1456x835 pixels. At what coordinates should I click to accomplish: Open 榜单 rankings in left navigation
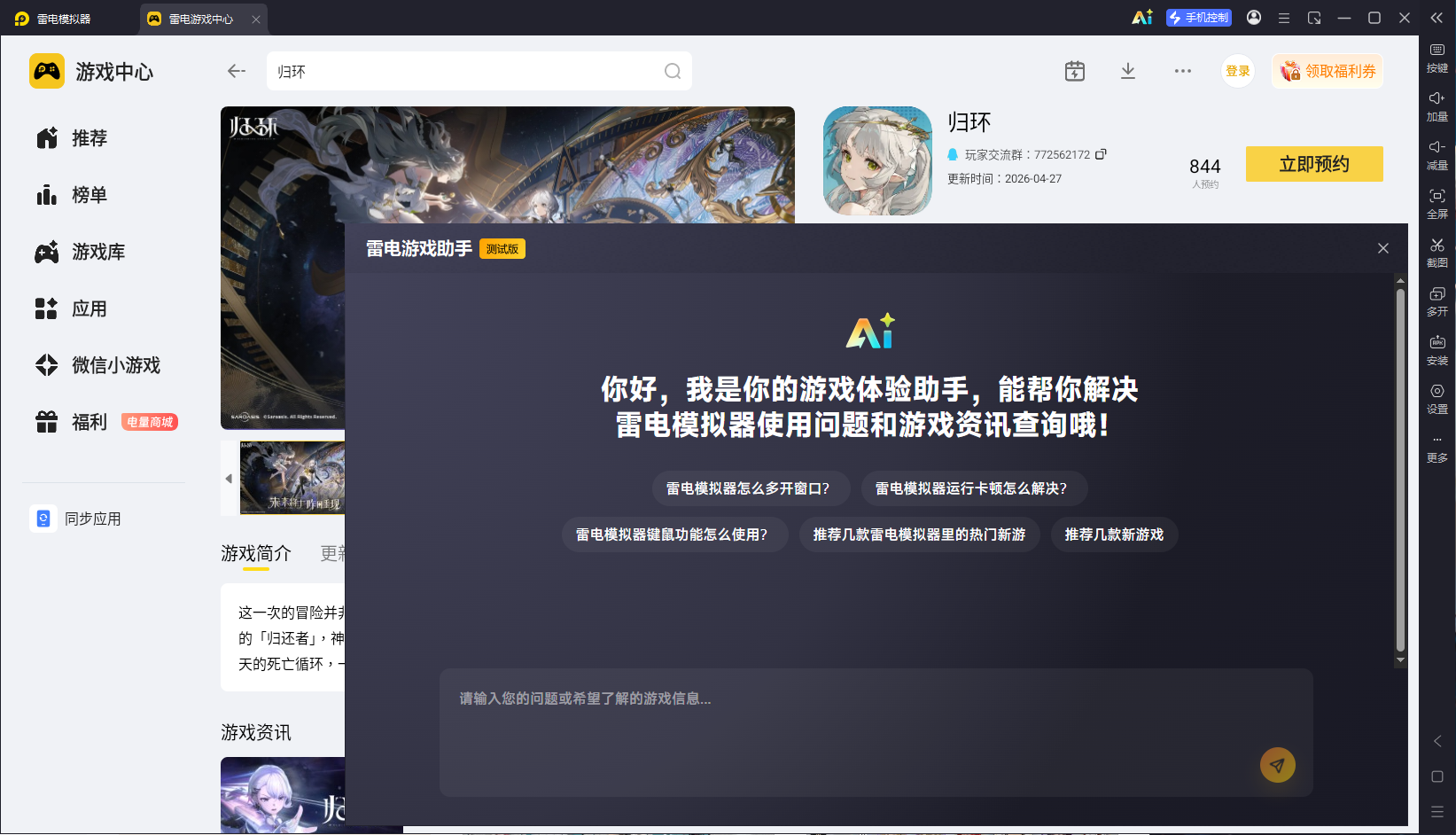click(x=73, y=195)
